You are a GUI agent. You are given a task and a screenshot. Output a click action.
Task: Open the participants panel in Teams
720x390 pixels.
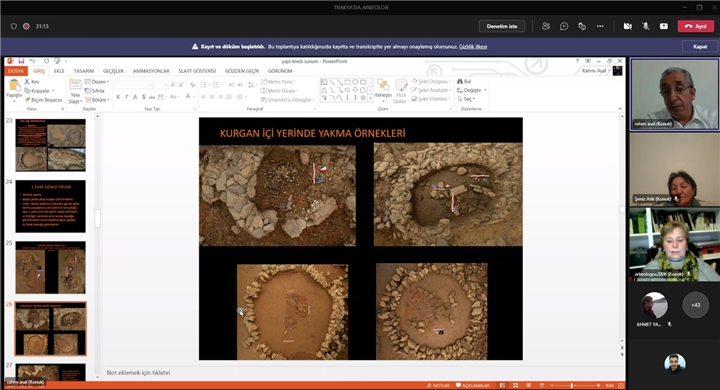546,26
